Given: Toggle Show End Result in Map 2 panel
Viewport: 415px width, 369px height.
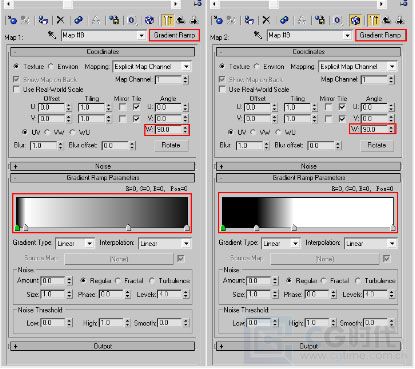Looking at the screenshot, I should point(374,21).
